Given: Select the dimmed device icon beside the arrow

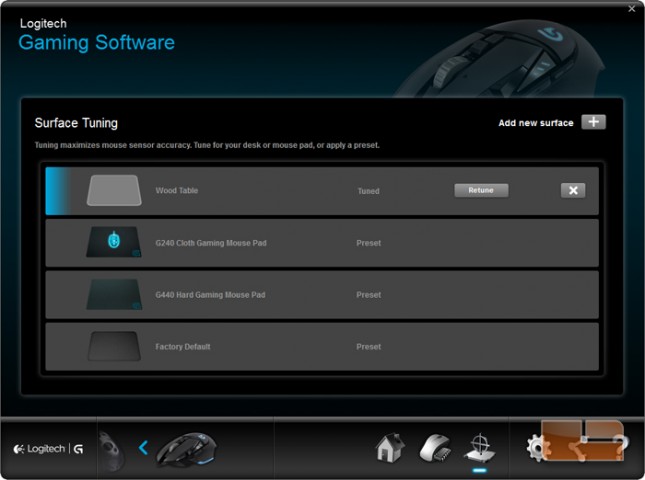Looking at the screenshot, I should point(111,450).
